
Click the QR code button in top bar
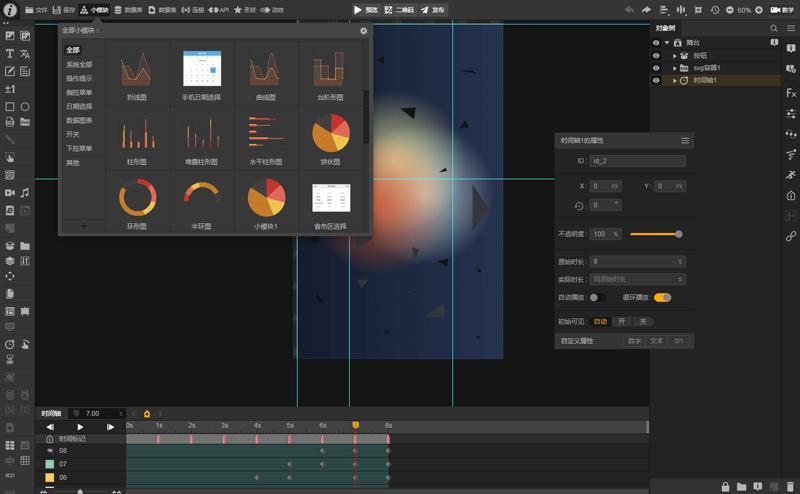click(x=399, y=10)
